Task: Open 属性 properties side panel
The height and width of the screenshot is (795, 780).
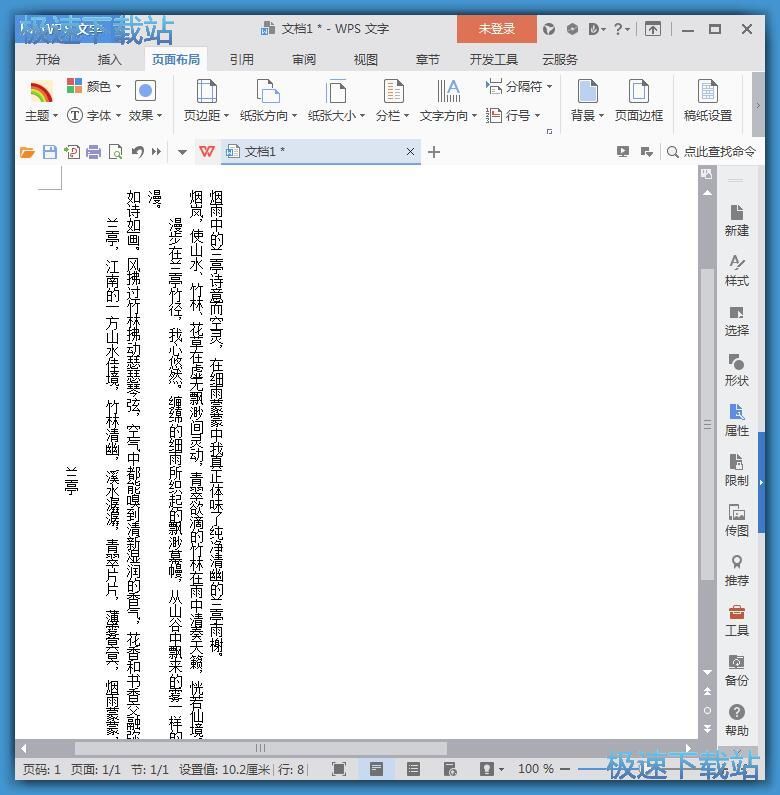Action: click(x=736, y=420)
